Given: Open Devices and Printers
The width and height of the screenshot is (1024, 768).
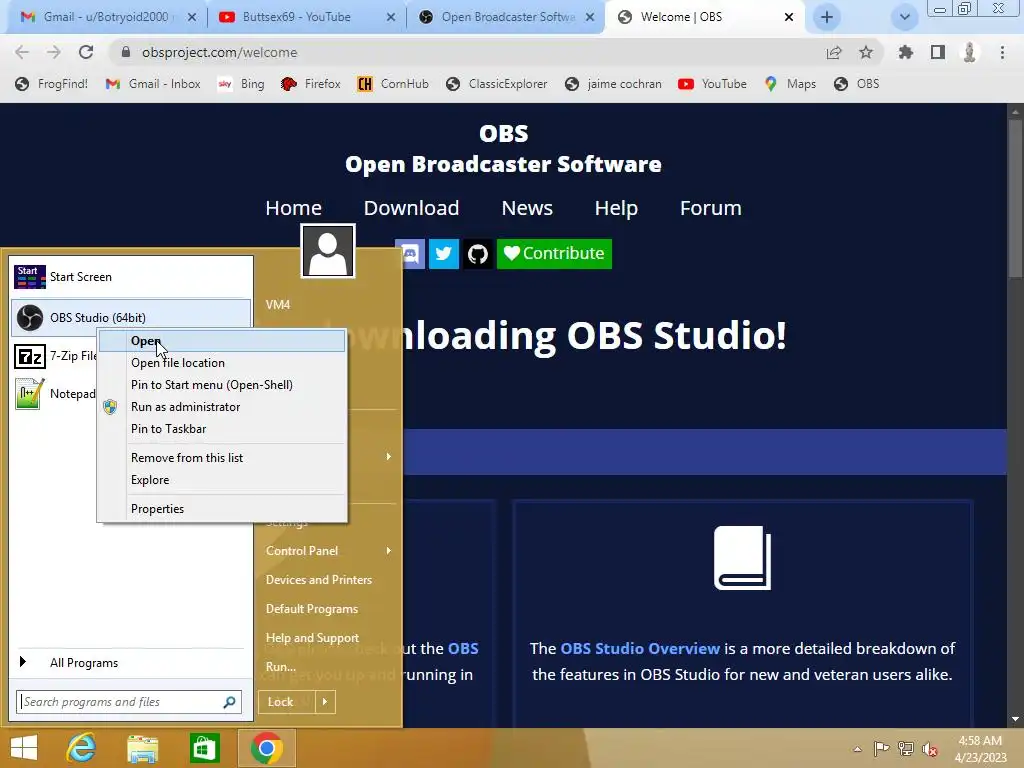Looking at the screenshot, I should [x=319, y=580].
